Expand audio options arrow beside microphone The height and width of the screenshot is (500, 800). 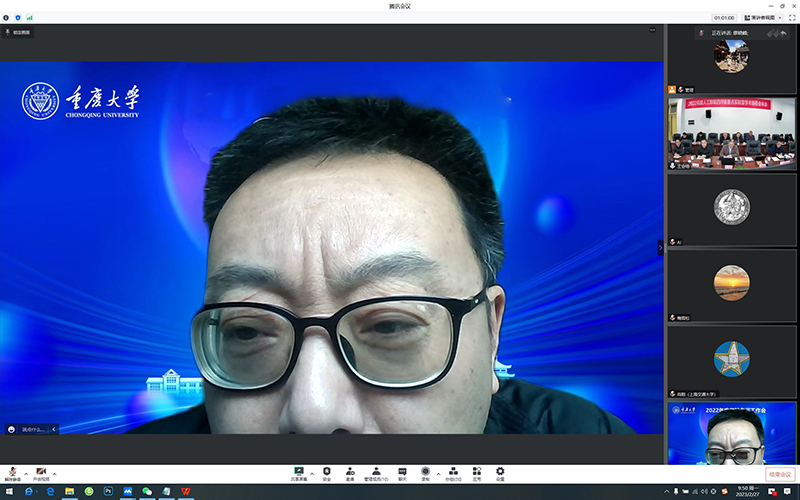(25, 473)
